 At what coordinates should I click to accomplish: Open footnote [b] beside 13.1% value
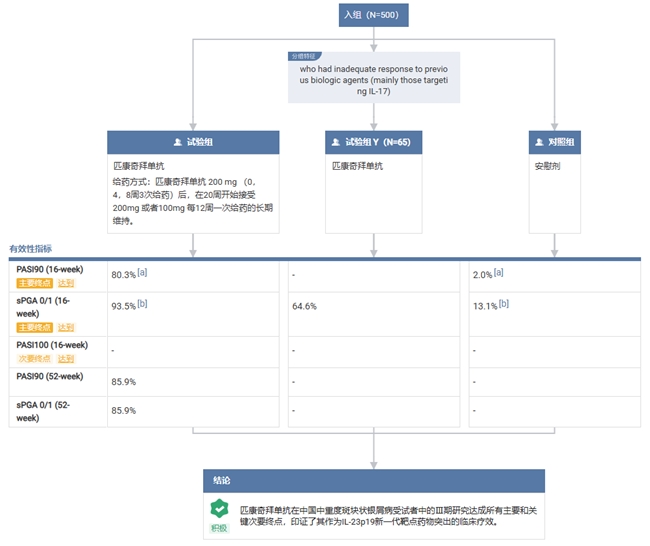[504, 303]
